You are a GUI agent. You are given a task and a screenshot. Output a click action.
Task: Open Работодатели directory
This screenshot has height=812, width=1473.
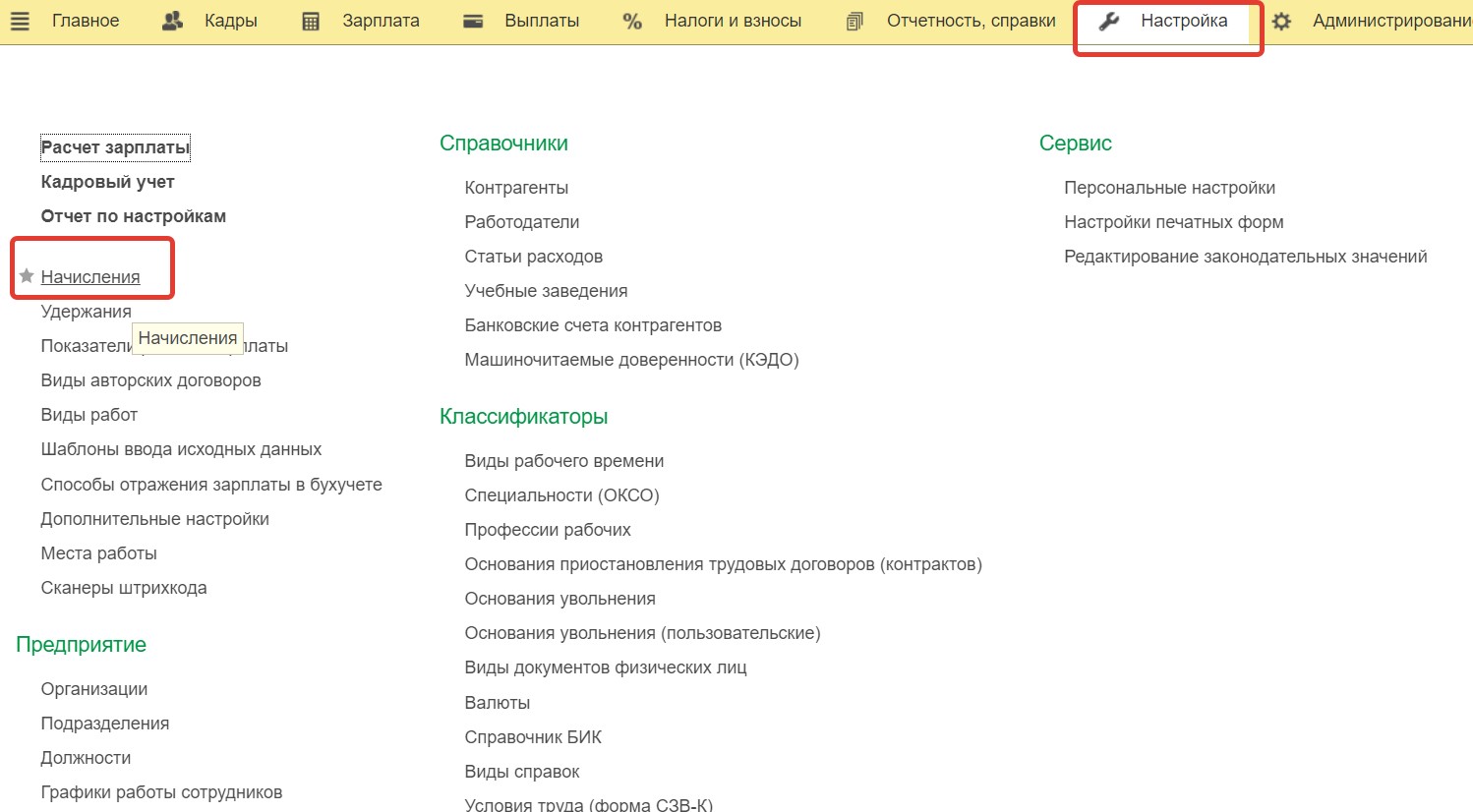[x=522, y=222]
